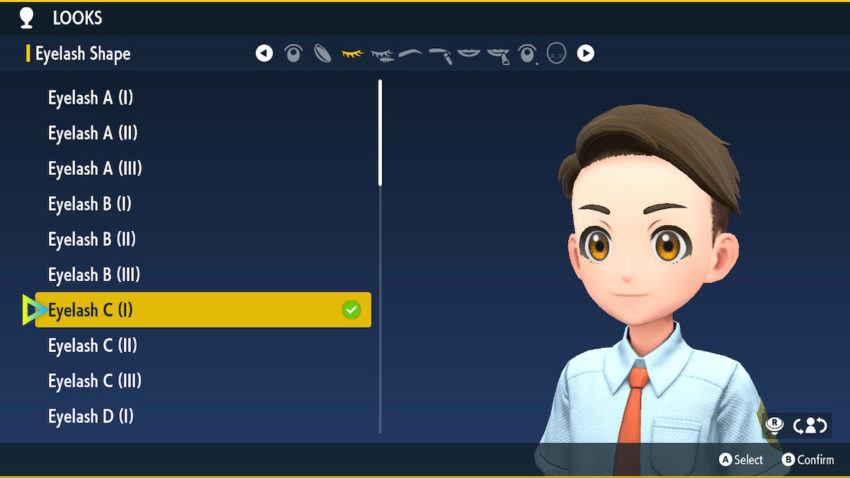
Task: Open the face freckles category icon
Action: tap(556, 53)
